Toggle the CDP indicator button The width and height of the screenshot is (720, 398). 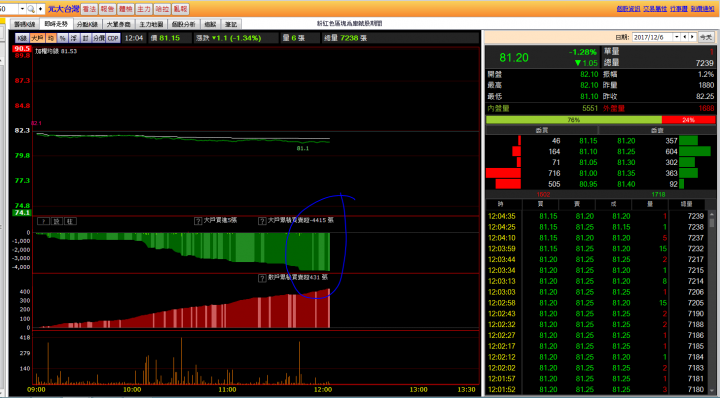coord(113,38)
